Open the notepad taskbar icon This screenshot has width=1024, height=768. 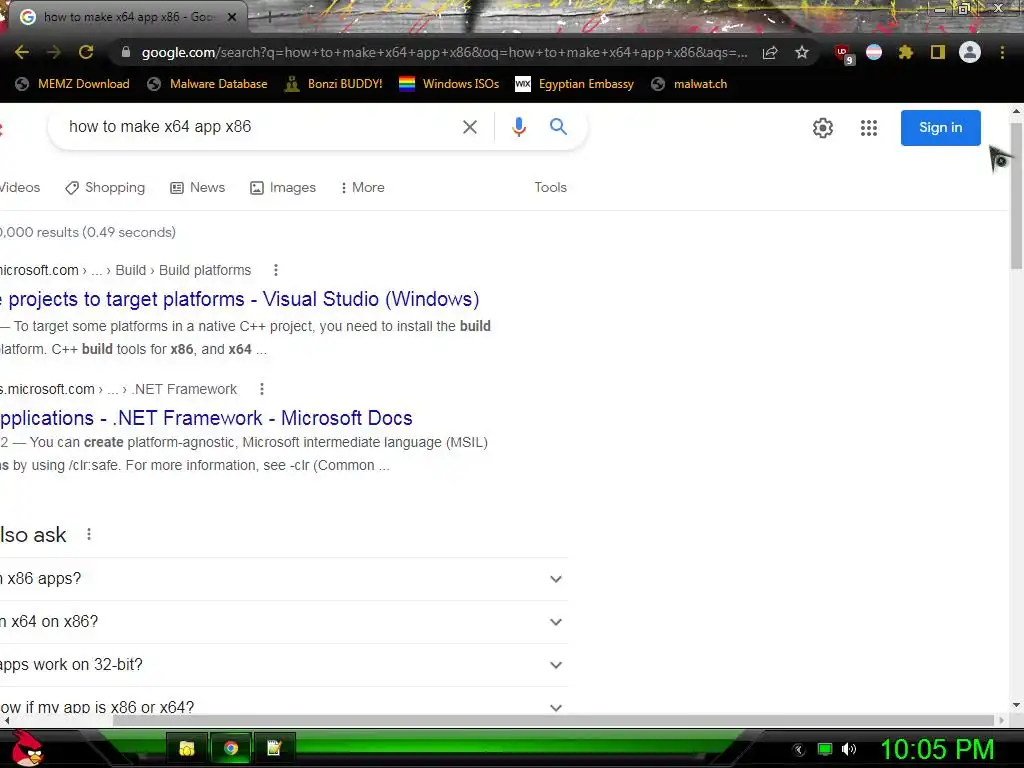274,748
